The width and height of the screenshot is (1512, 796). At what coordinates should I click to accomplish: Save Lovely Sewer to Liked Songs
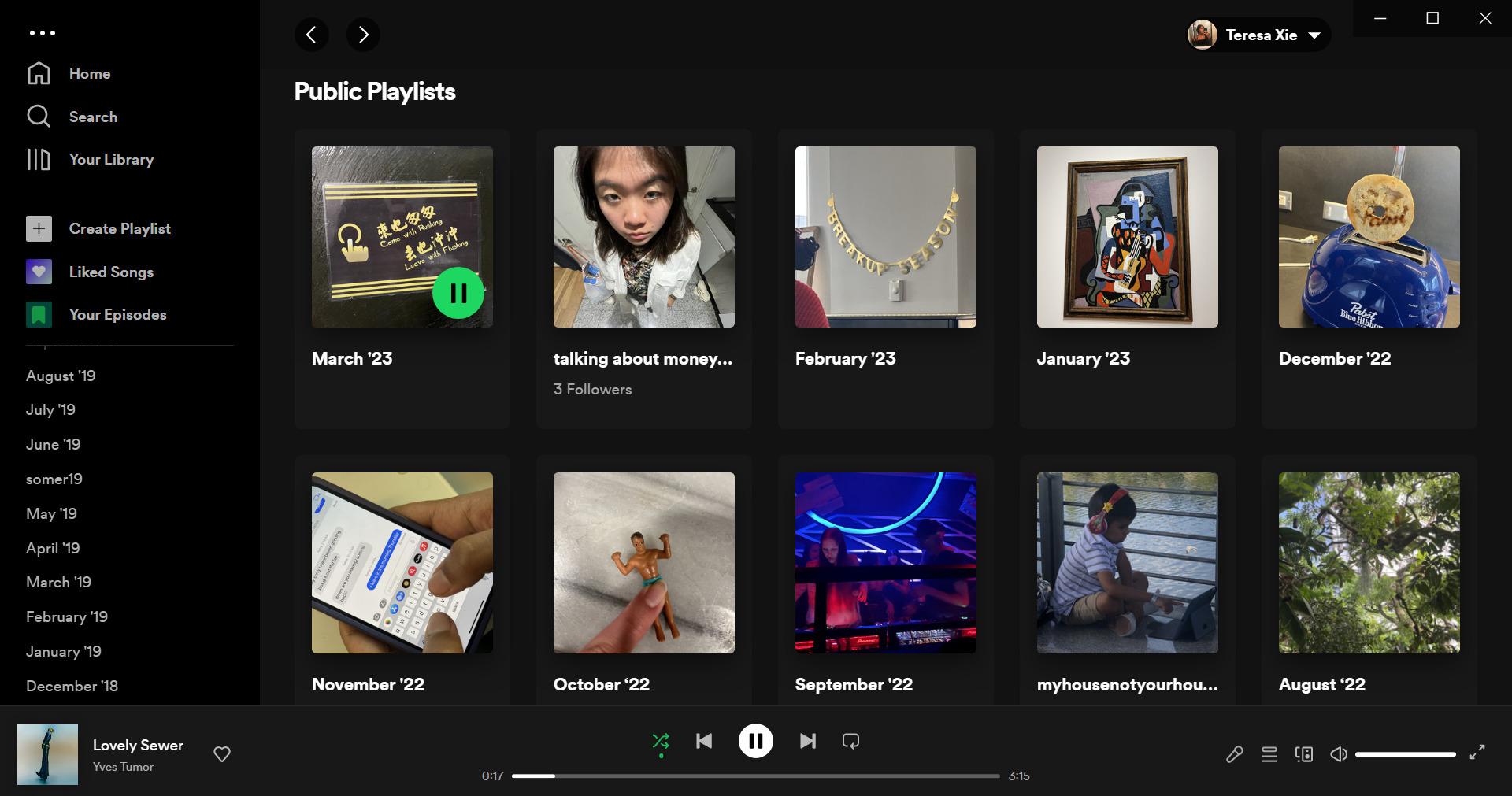[221, 753]
